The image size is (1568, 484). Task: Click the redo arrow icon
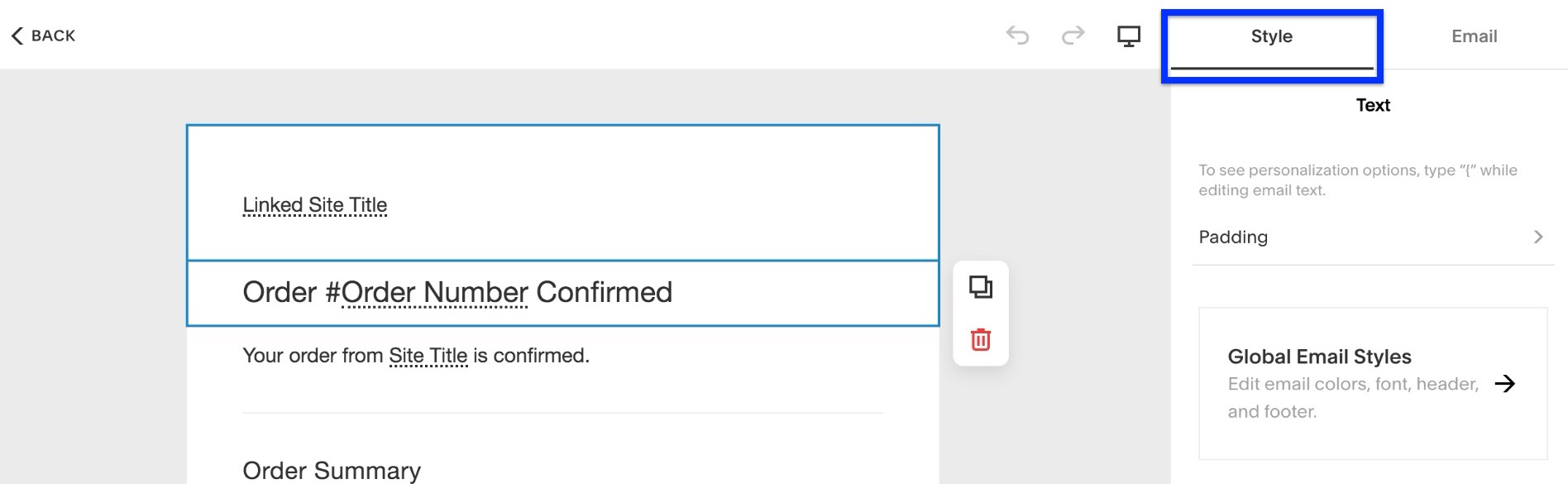[1073, 36]
